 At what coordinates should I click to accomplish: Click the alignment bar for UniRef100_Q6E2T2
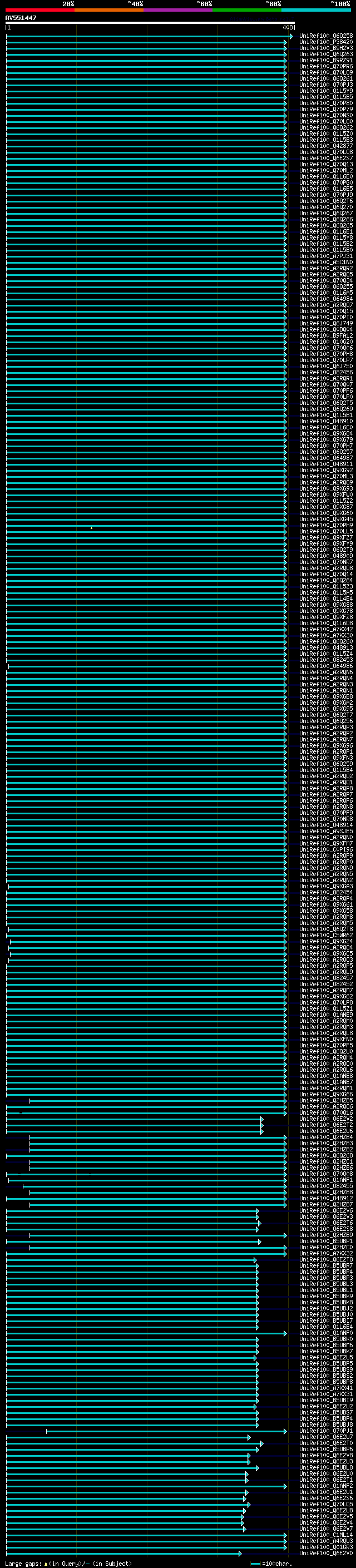pyautogui.click(x=135, y=1125)
